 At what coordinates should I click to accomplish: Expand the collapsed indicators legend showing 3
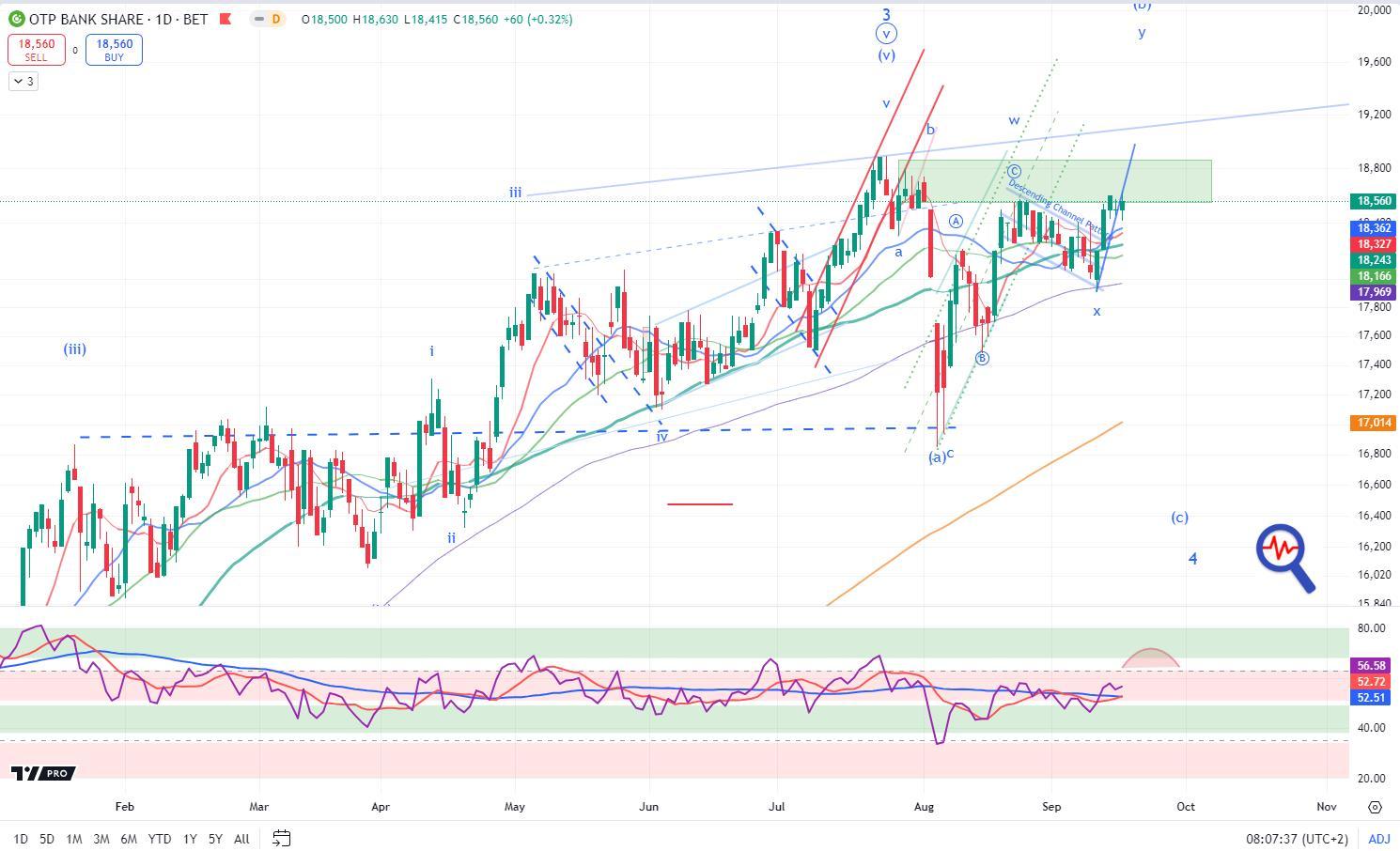tap(23, 82)
